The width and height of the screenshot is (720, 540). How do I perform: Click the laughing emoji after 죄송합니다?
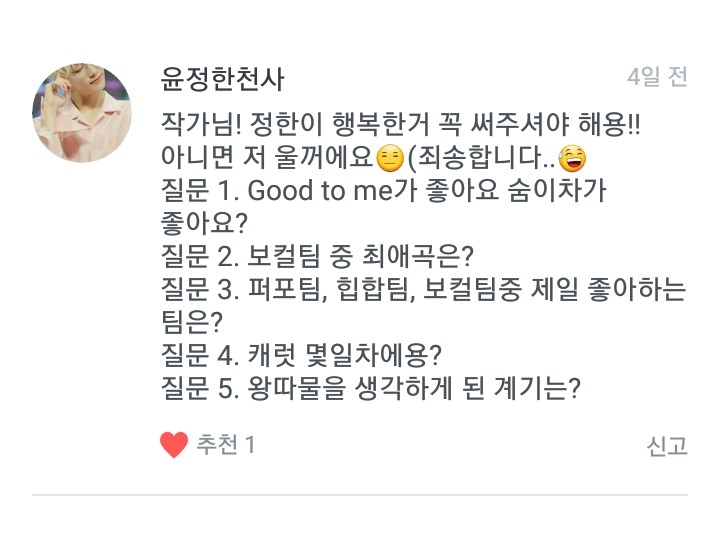click(x=572, y=158)
